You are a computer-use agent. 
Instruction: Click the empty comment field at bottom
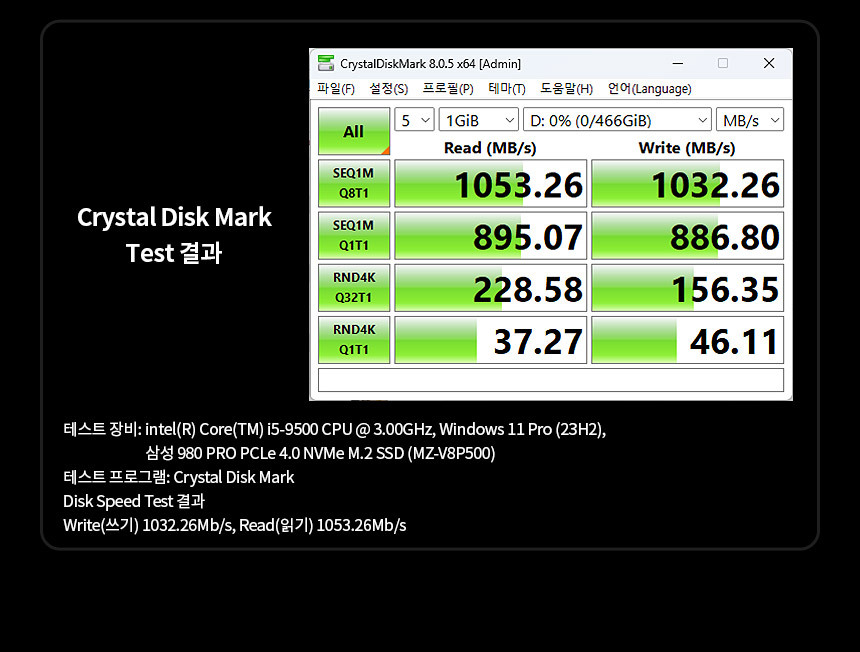[x=550, y=380]
